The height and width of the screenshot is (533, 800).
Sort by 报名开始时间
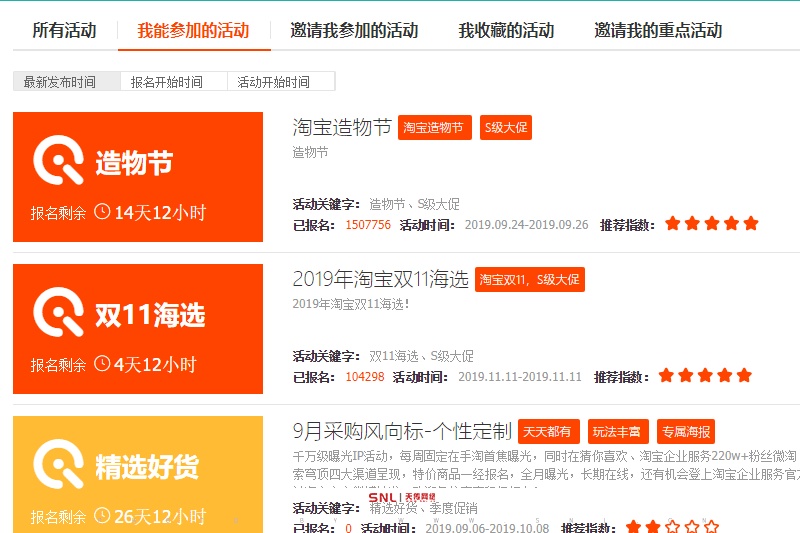coord(174,82)
